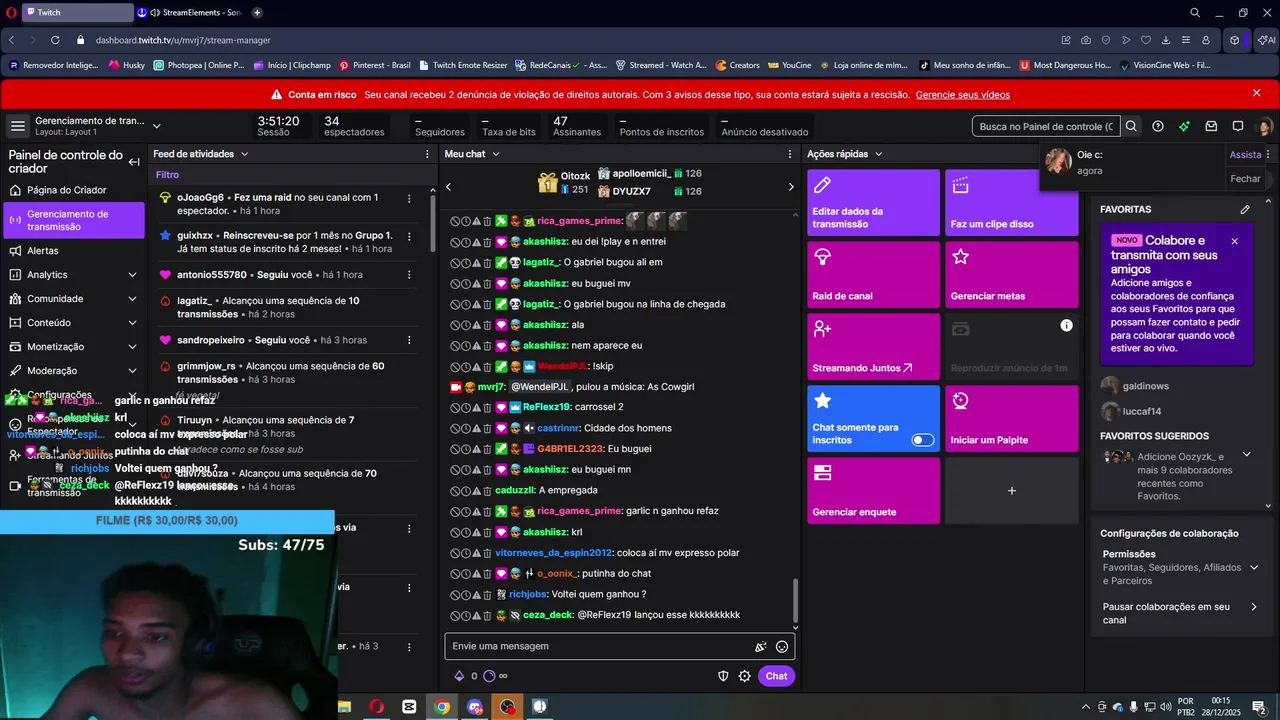Switch to the StreamElements browser tab

[x=190, y=13]
